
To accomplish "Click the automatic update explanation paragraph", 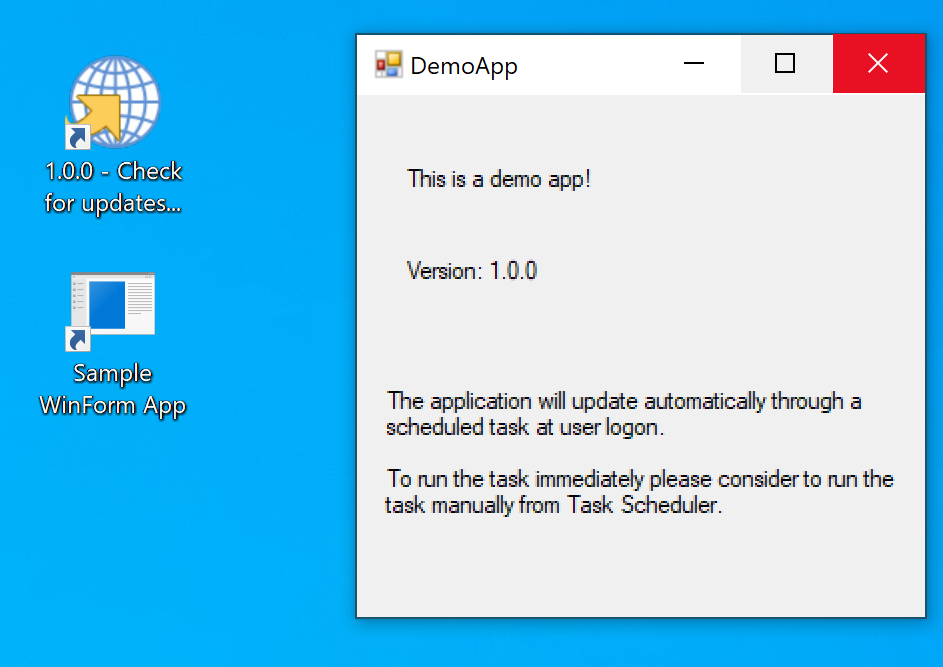I will pos(622,413).
